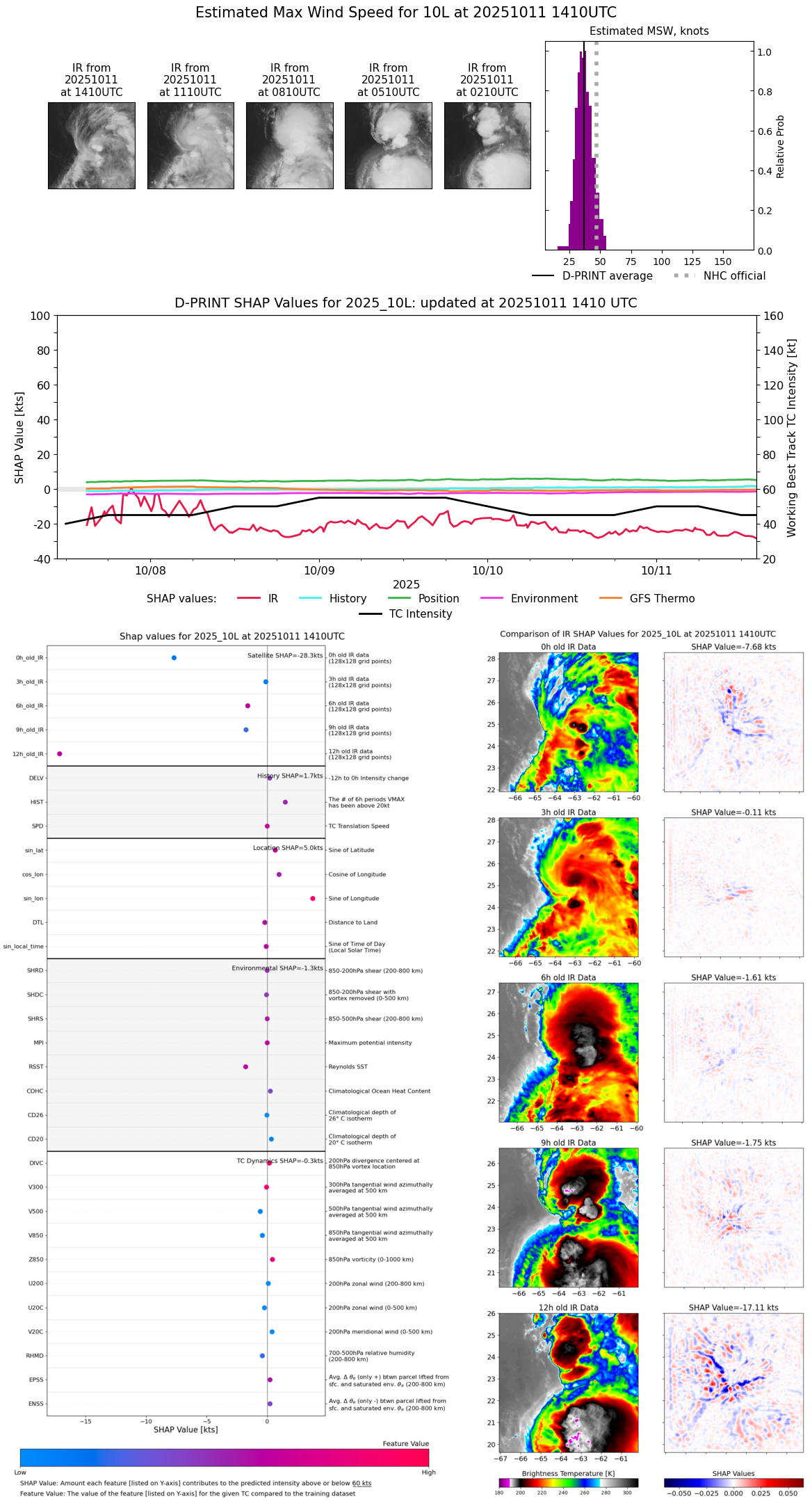Open the 0h old IR Data map
This screenshot has width=812, height=1501.
pos(569,721)
